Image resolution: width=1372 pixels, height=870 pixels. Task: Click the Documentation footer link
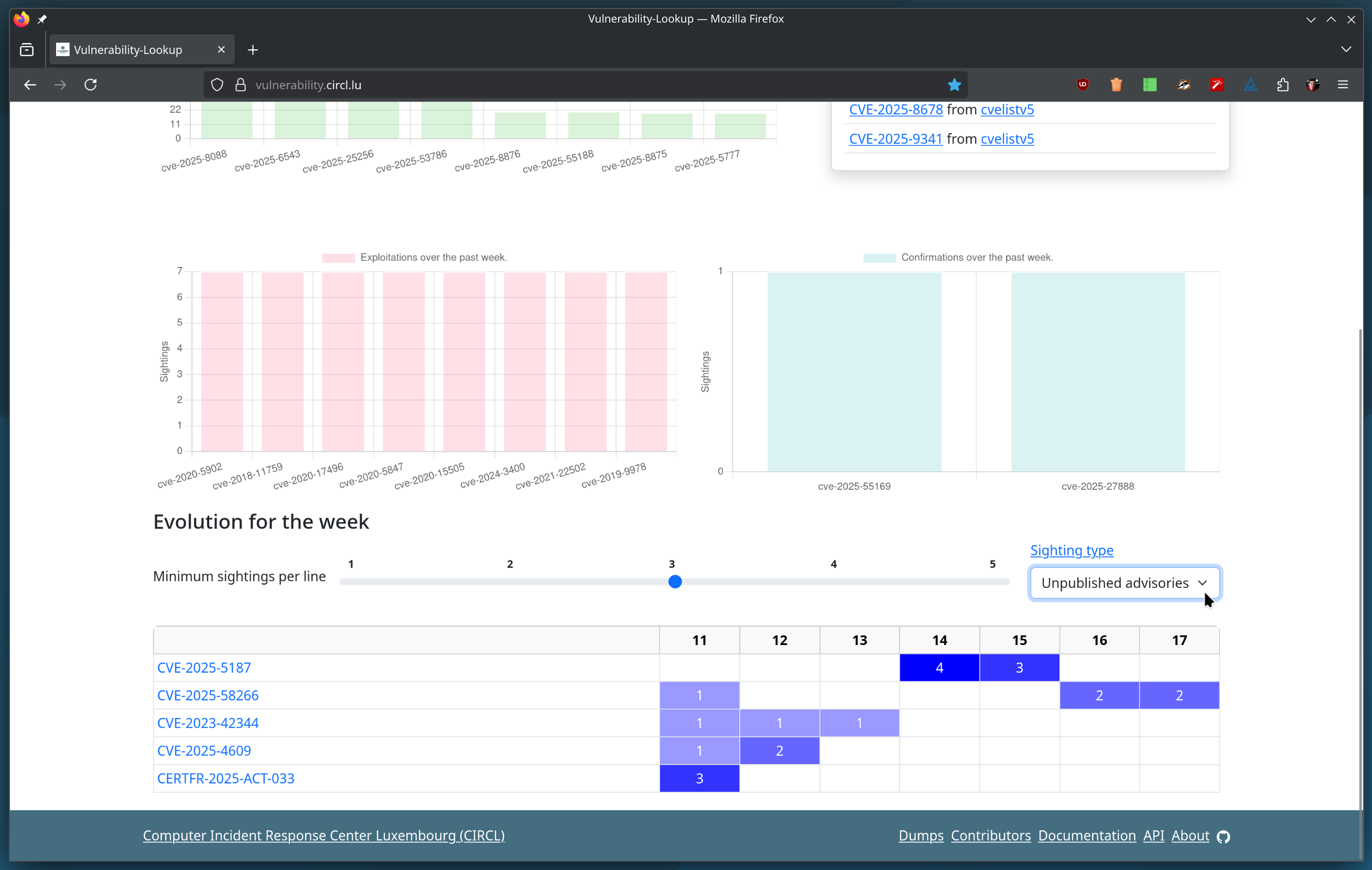click(1087, 835)
